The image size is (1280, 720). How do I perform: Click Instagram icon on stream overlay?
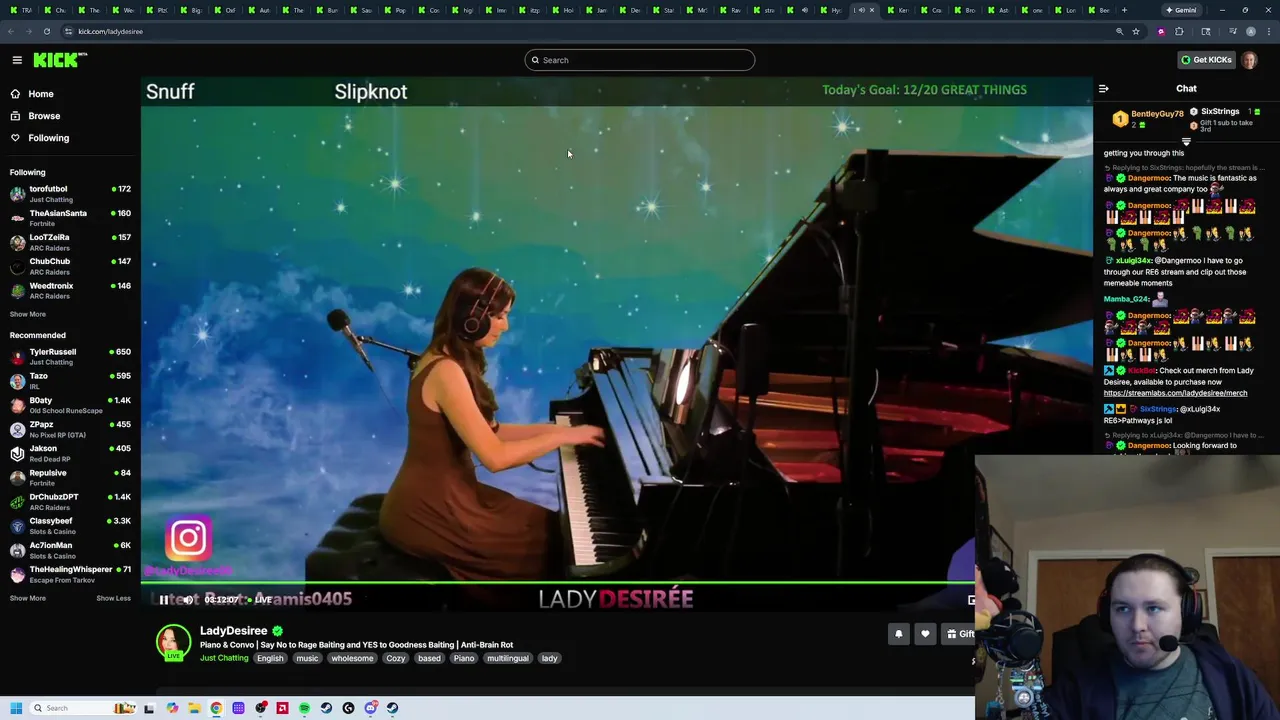coord(188,539)
